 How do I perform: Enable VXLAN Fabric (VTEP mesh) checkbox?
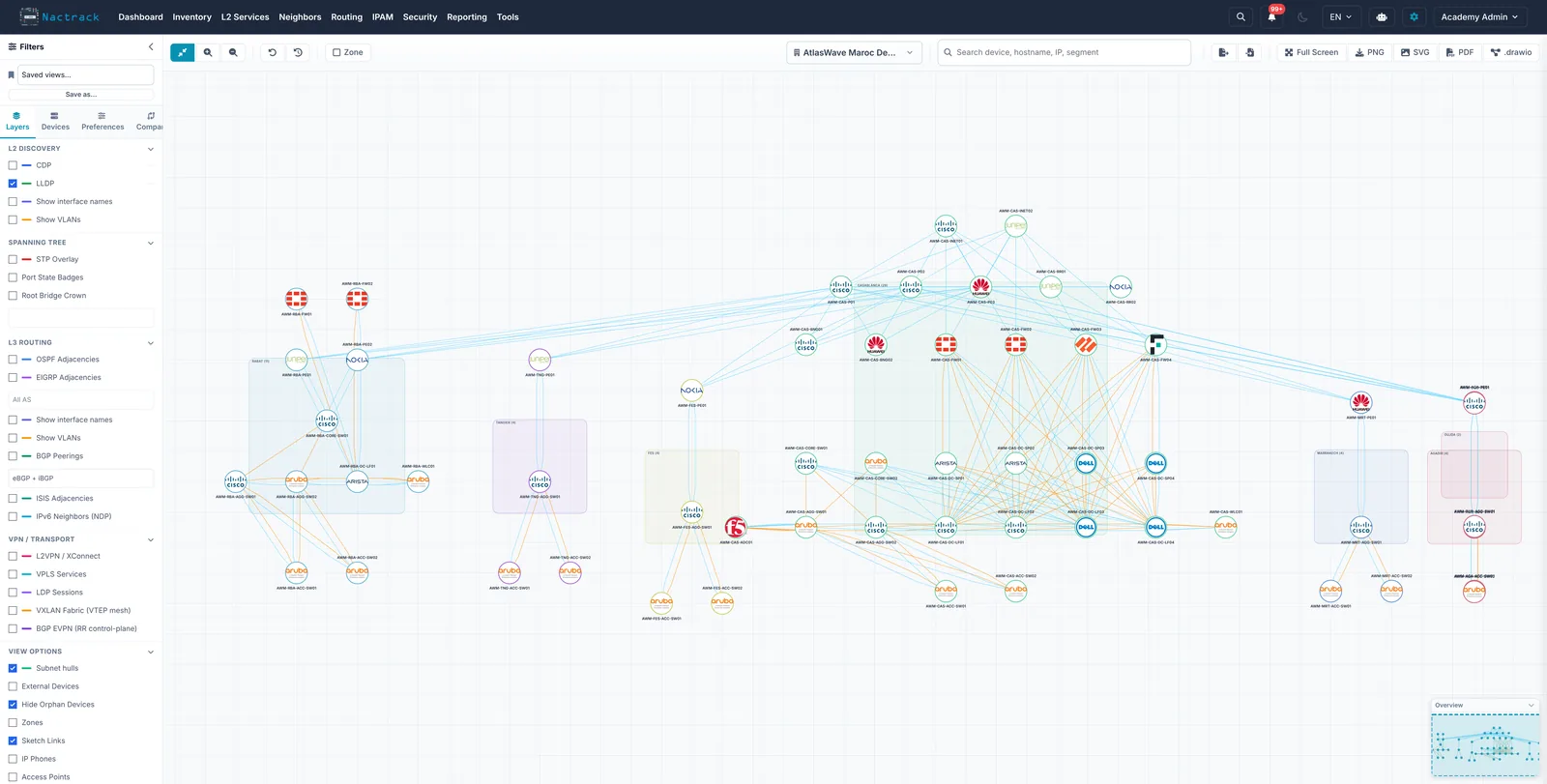(x=13, y=611)
